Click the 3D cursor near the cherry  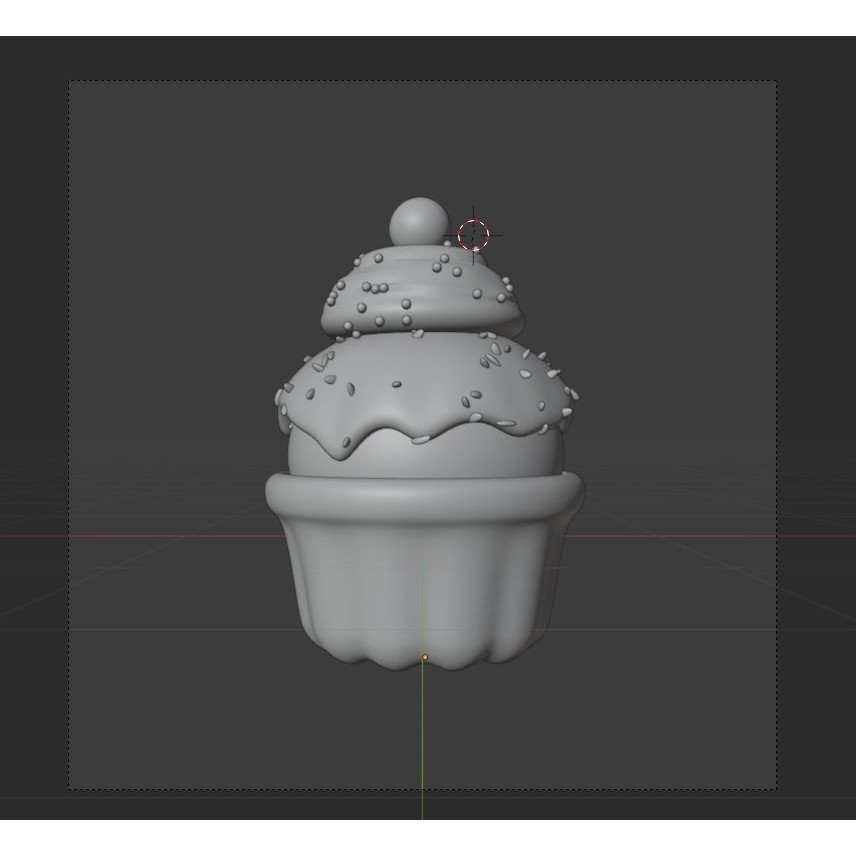point(474,235)
